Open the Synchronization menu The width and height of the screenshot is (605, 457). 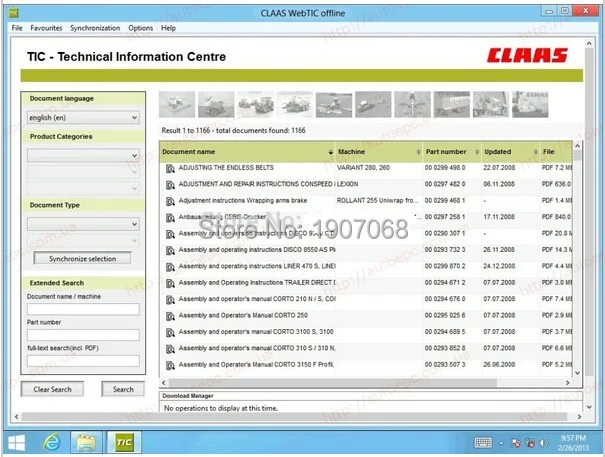95,28
